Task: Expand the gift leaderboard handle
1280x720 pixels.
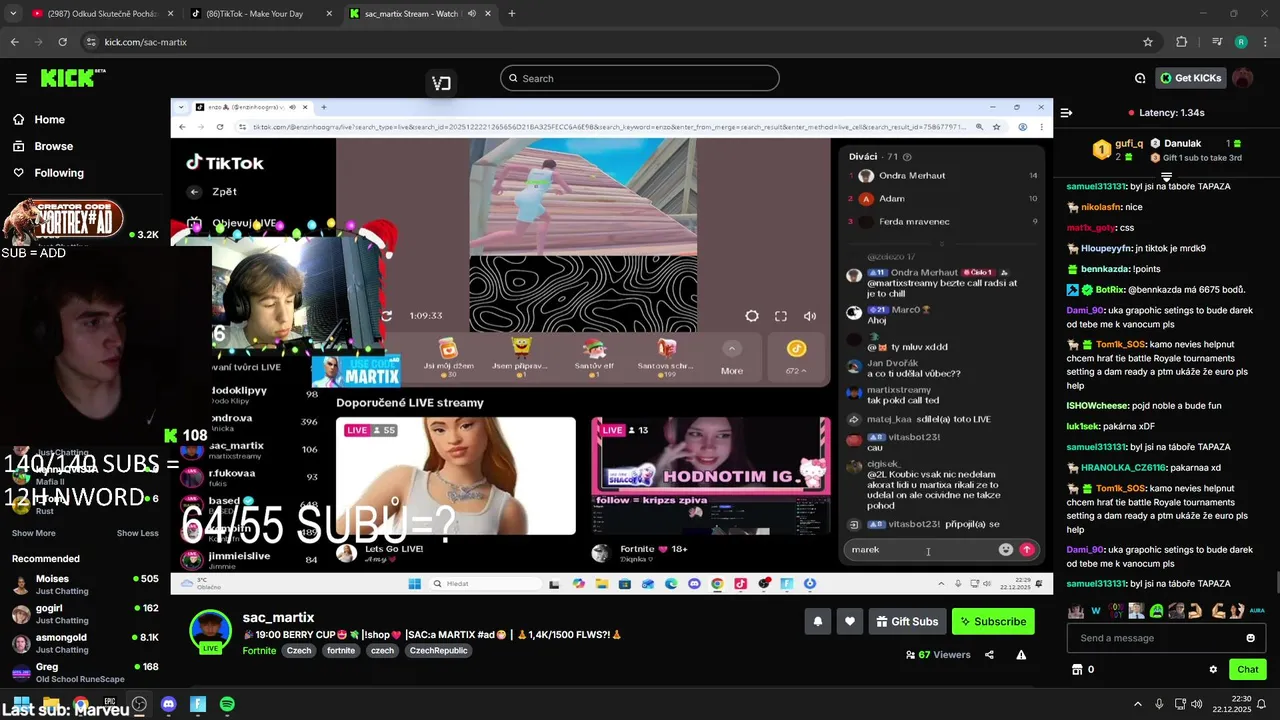Action: click(x=1166, y=177)
